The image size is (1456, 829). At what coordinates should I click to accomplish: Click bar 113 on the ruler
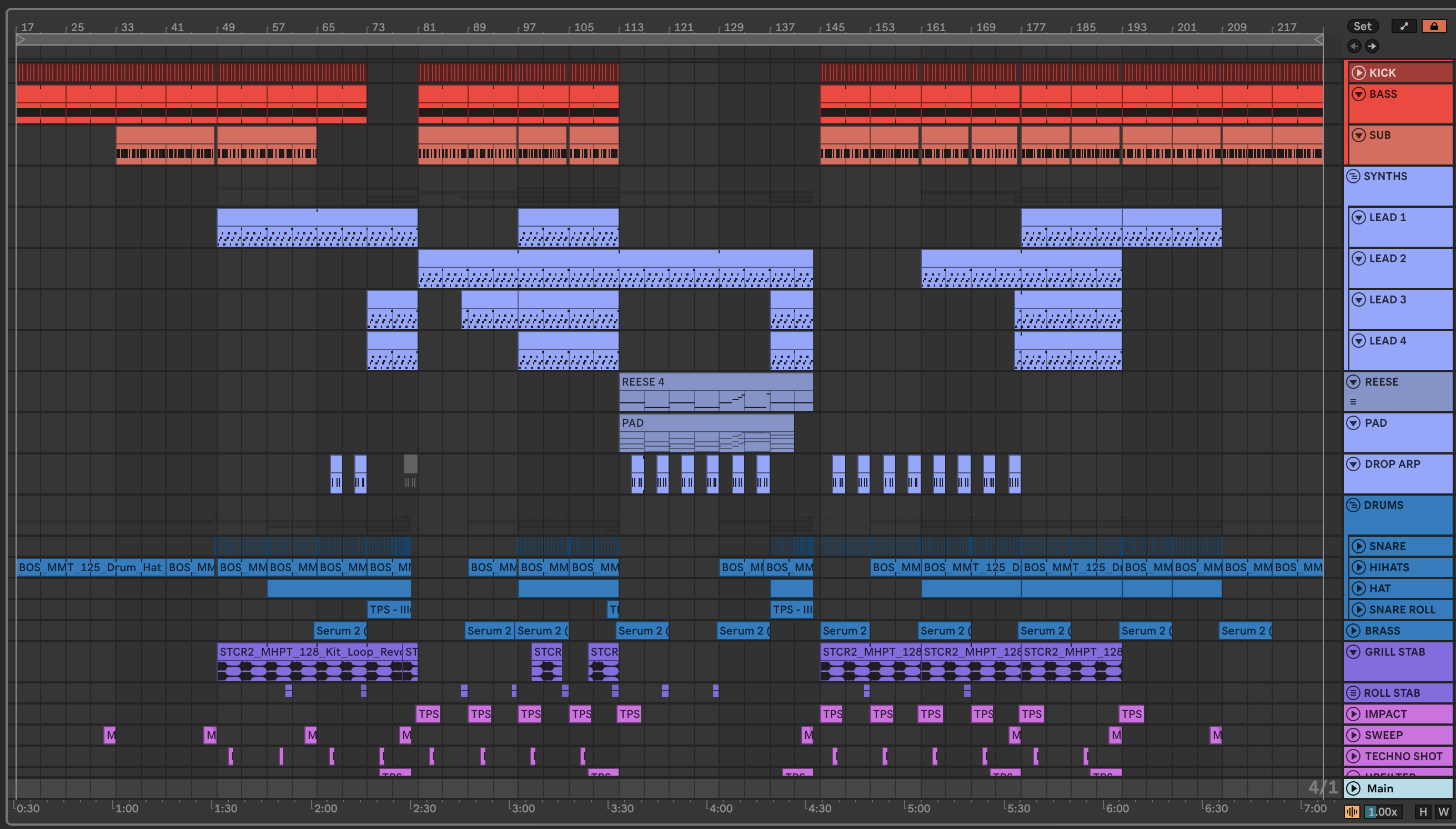click(633, 27)
